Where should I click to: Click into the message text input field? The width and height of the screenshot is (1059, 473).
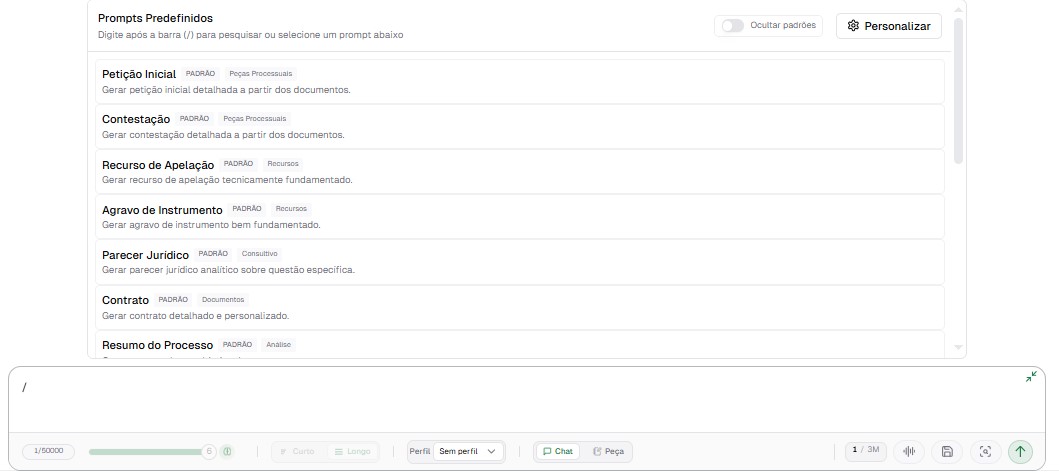coord(500,400)
